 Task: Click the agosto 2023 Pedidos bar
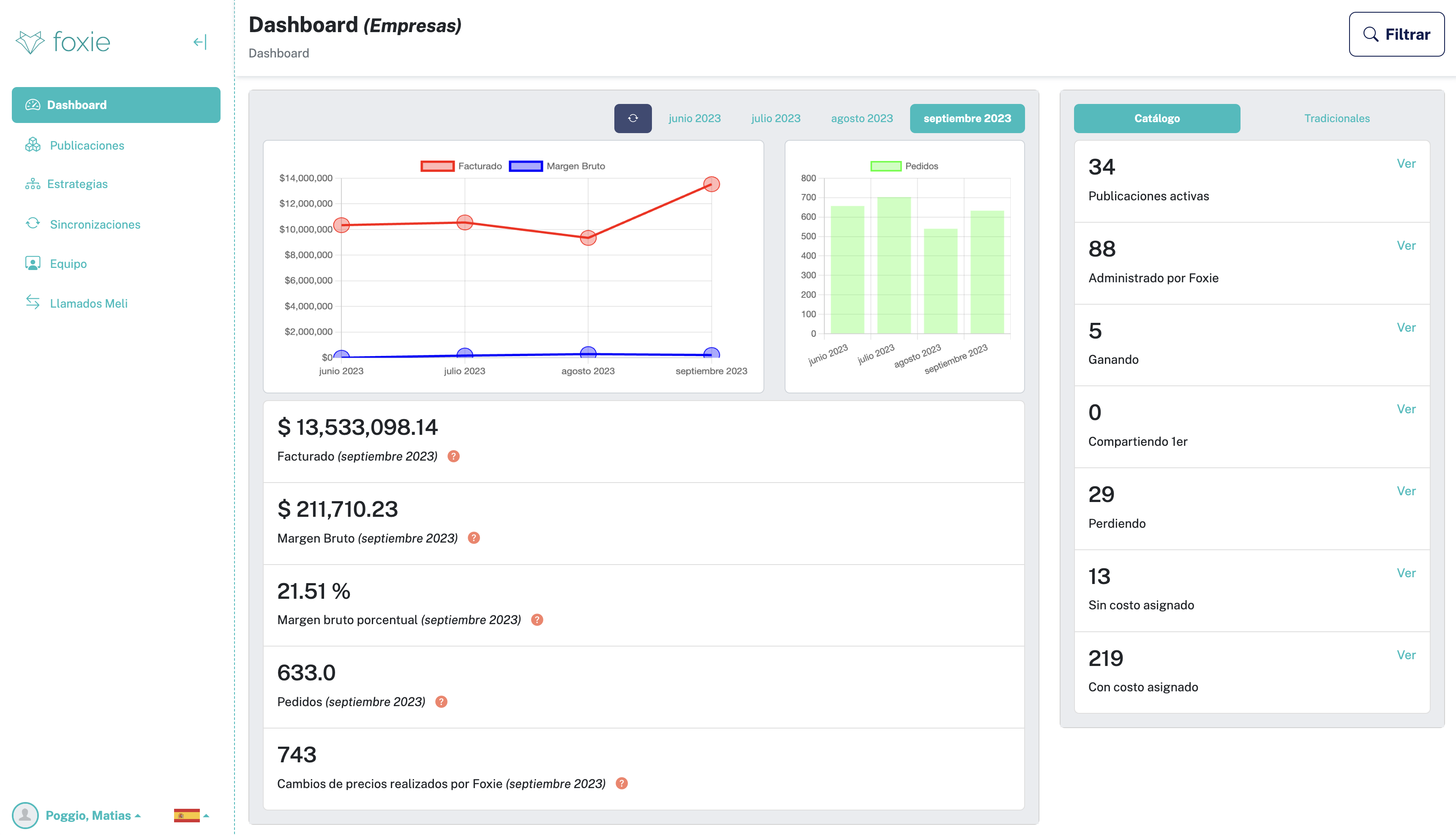coord(941,281)
